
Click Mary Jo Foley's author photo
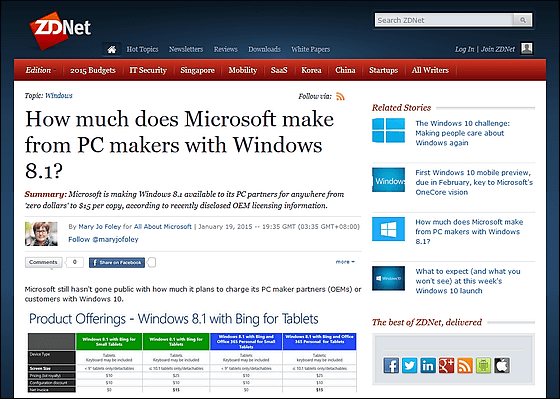[41, 234]
